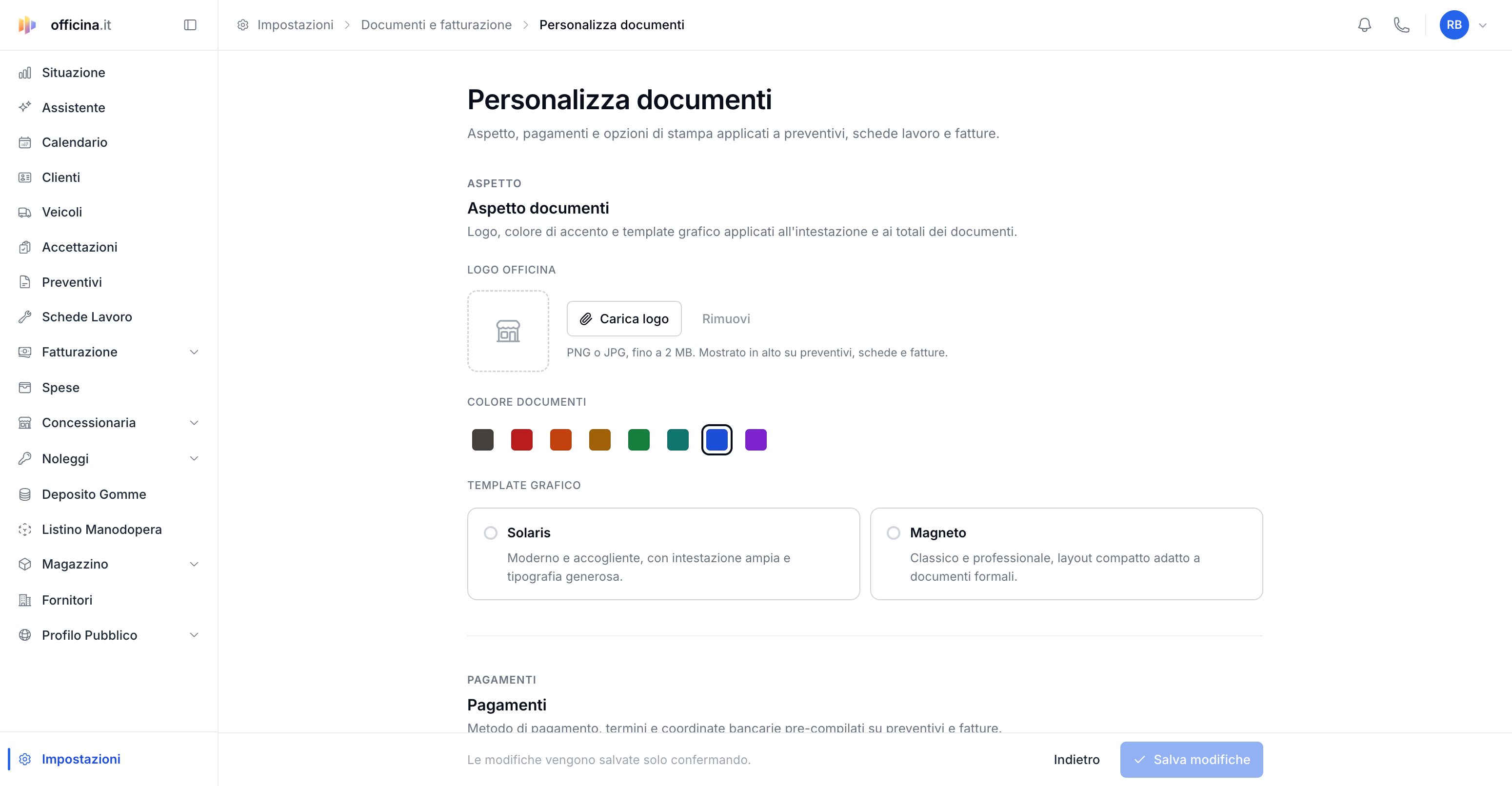Click the Situazione bar chart icon
This screenshot has height=786, width=1512.
point(25,73)
